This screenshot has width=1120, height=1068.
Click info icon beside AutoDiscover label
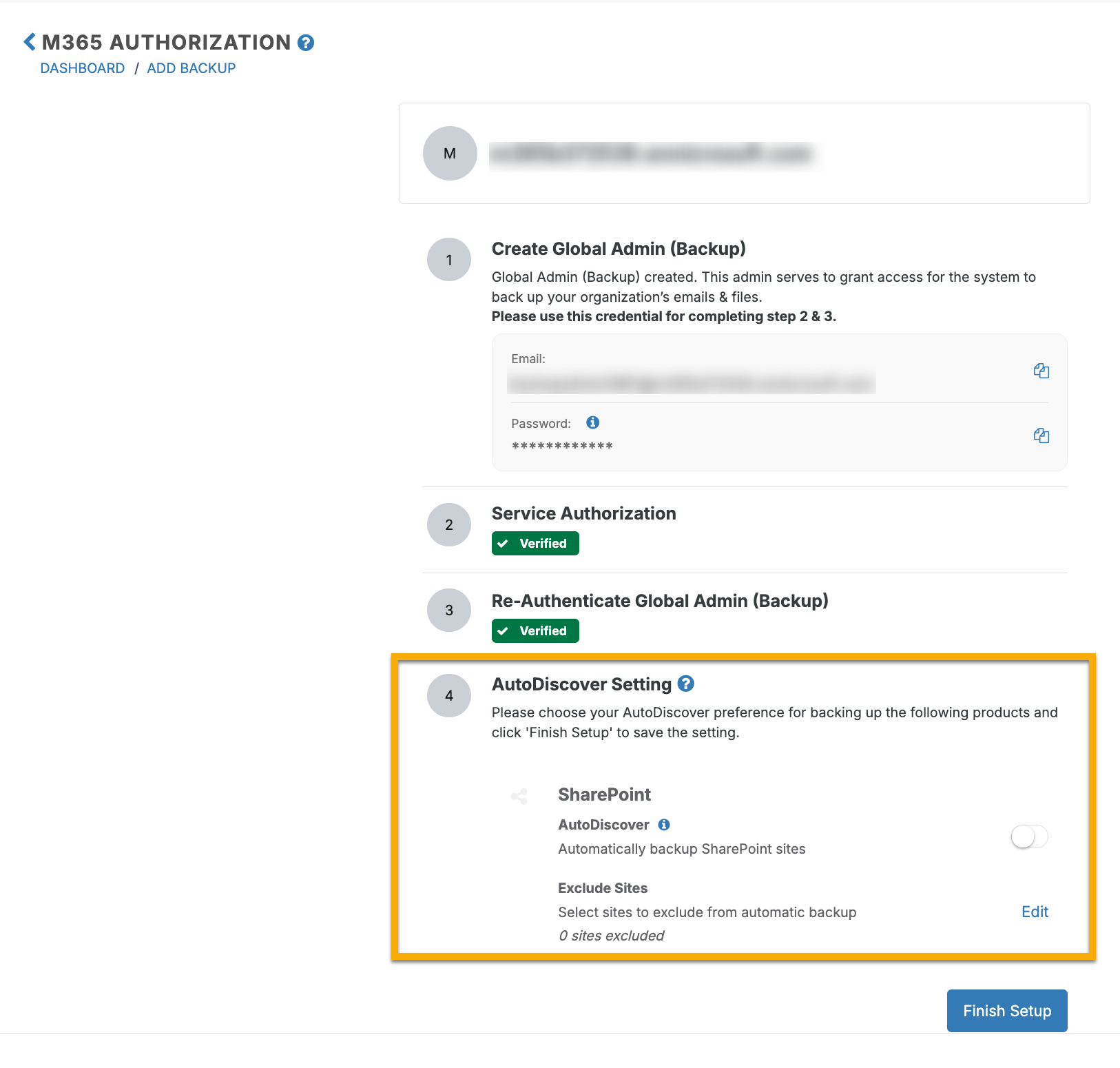pyautogui.click(x=664, y=825)
